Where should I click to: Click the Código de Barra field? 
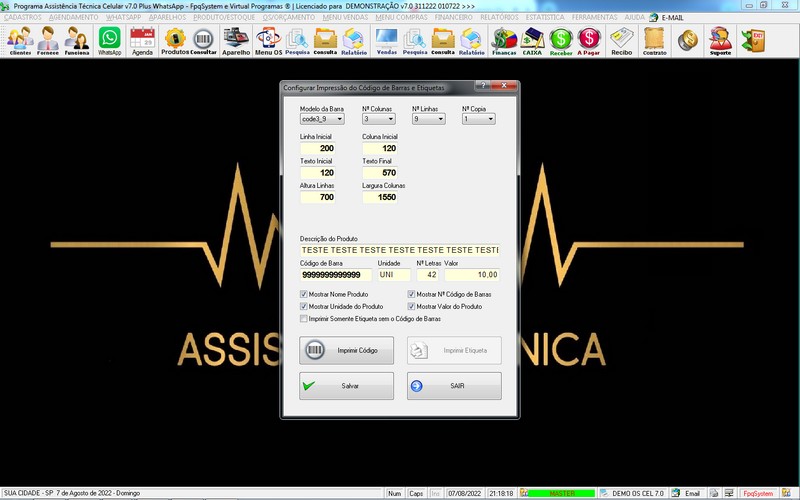[336, 275]
